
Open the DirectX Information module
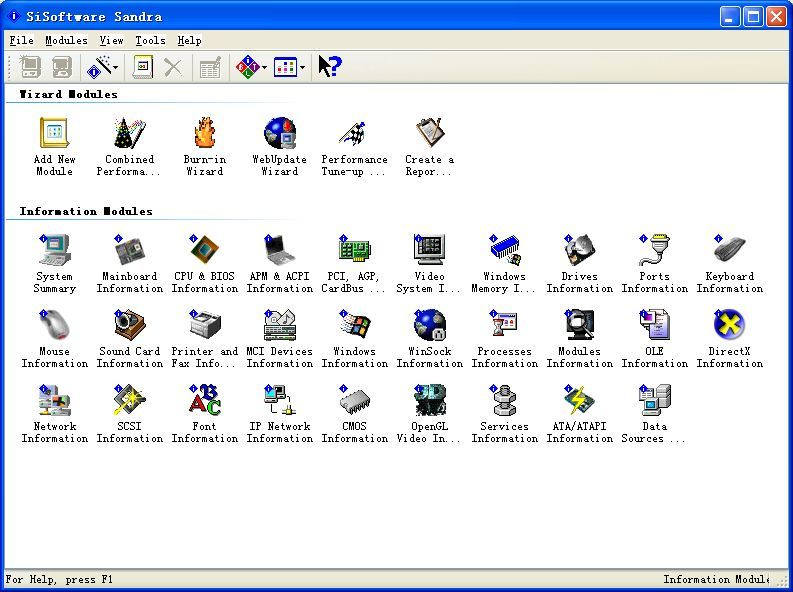coord(729,325)
